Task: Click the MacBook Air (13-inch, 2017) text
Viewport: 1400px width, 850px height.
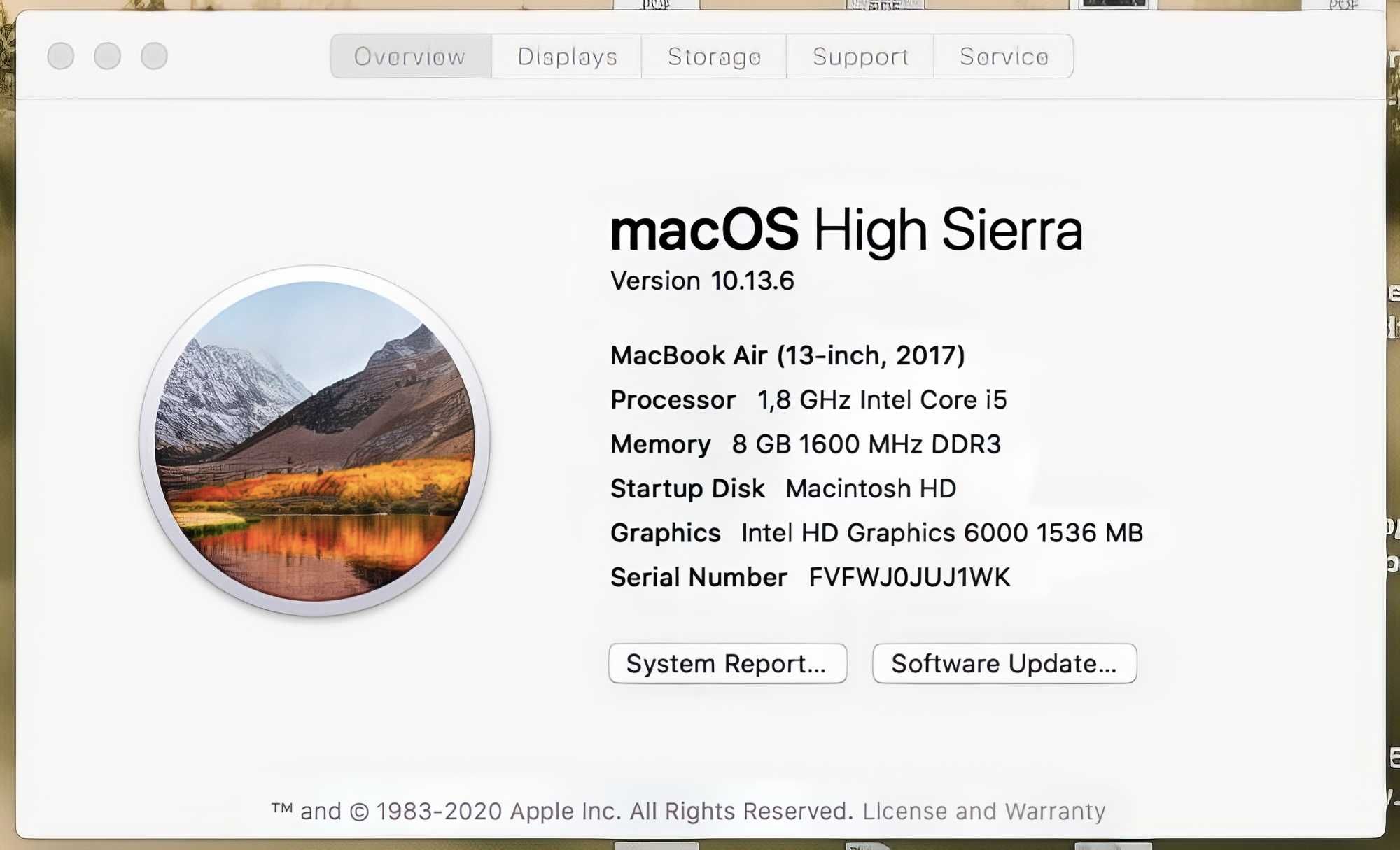Action: coord(787,355)
